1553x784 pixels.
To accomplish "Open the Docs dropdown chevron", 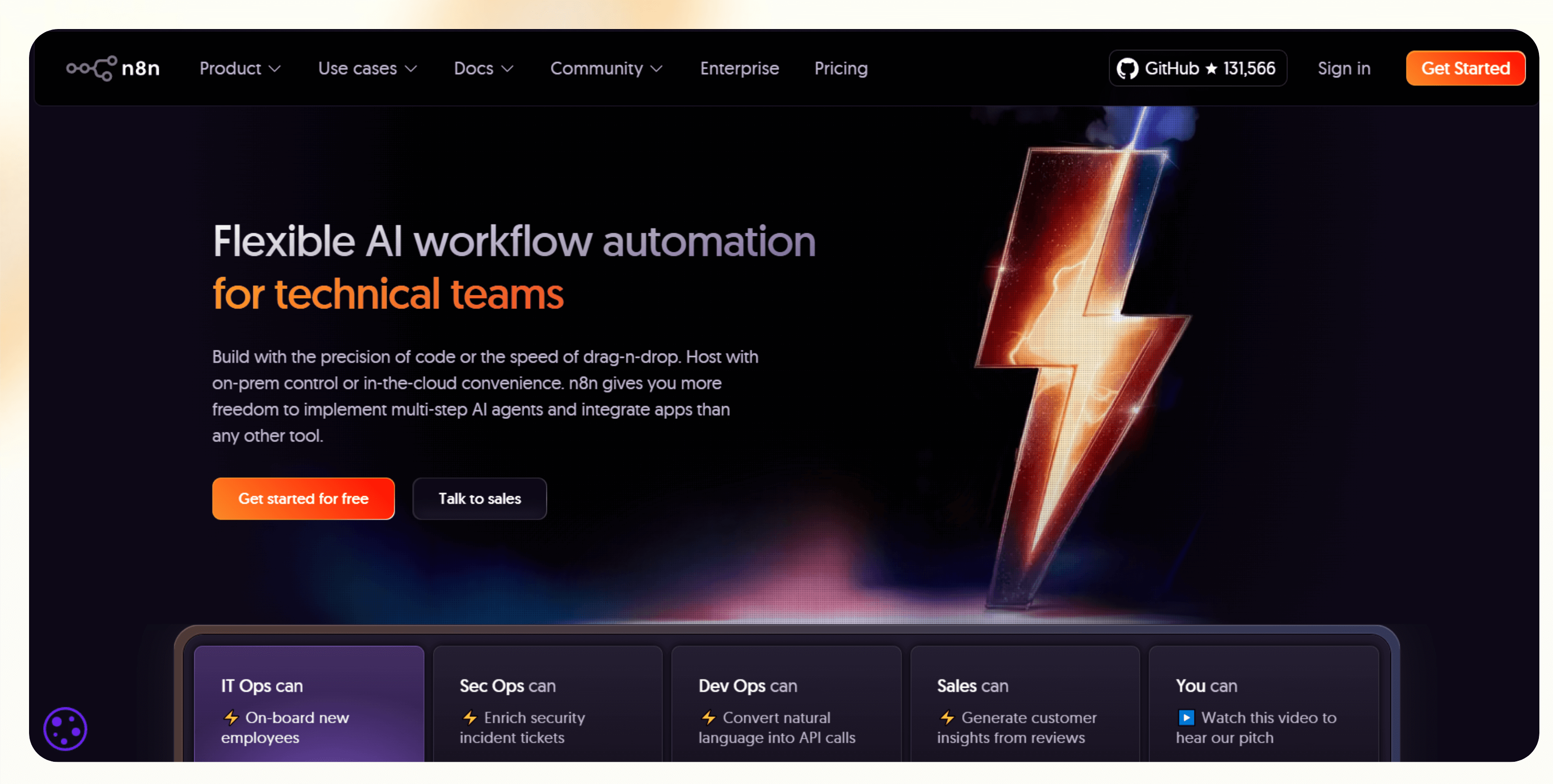I will [508, 69].
